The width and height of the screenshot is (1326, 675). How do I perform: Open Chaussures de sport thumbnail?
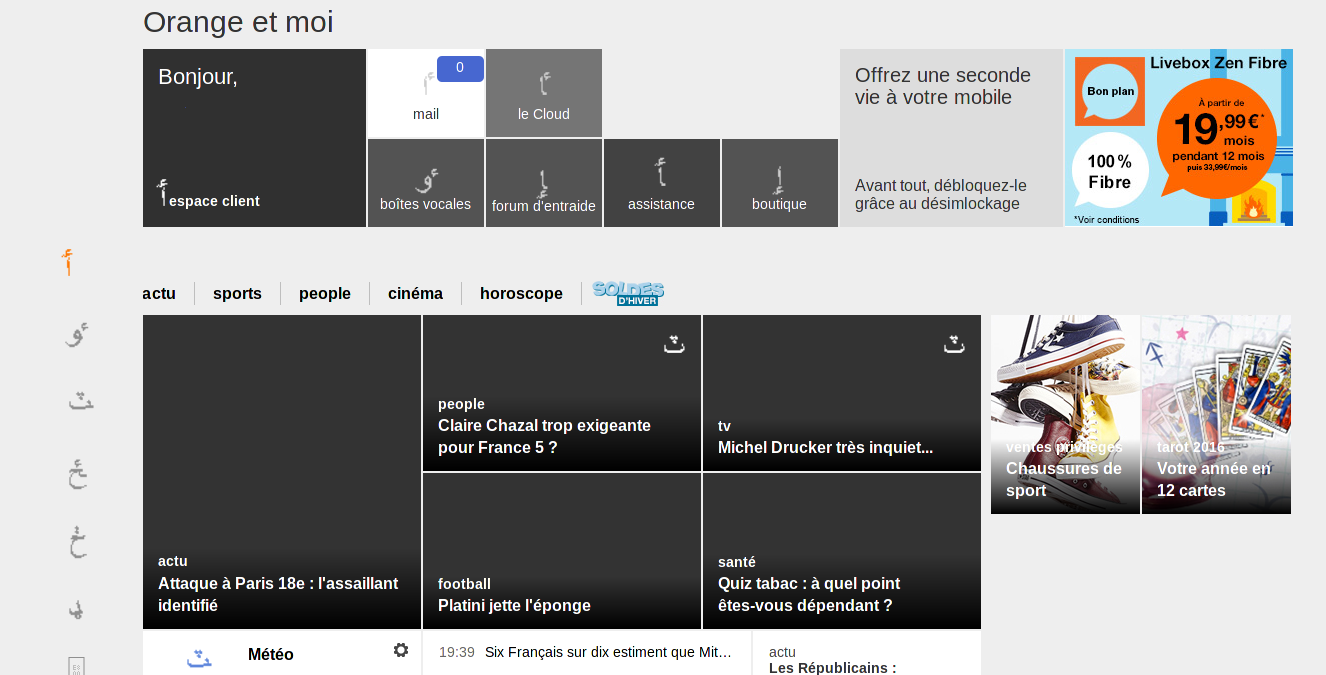[x=1065, y=414]
